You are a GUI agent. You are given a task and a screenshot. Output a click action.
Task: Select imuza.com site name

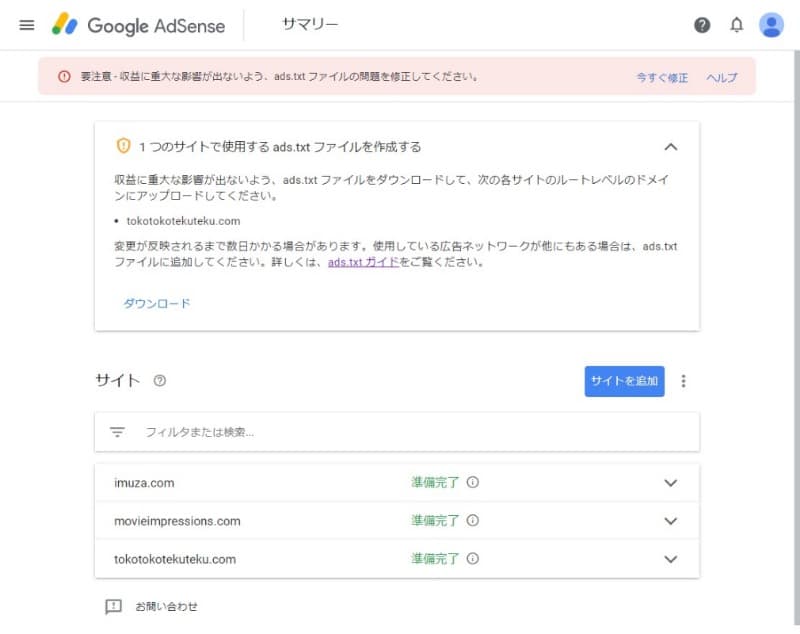144,483
